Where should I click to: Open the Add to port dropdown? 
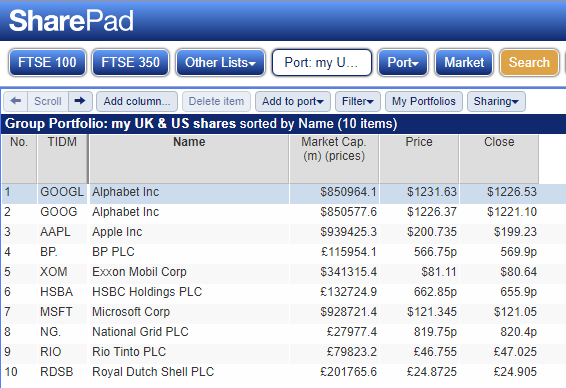292,101
